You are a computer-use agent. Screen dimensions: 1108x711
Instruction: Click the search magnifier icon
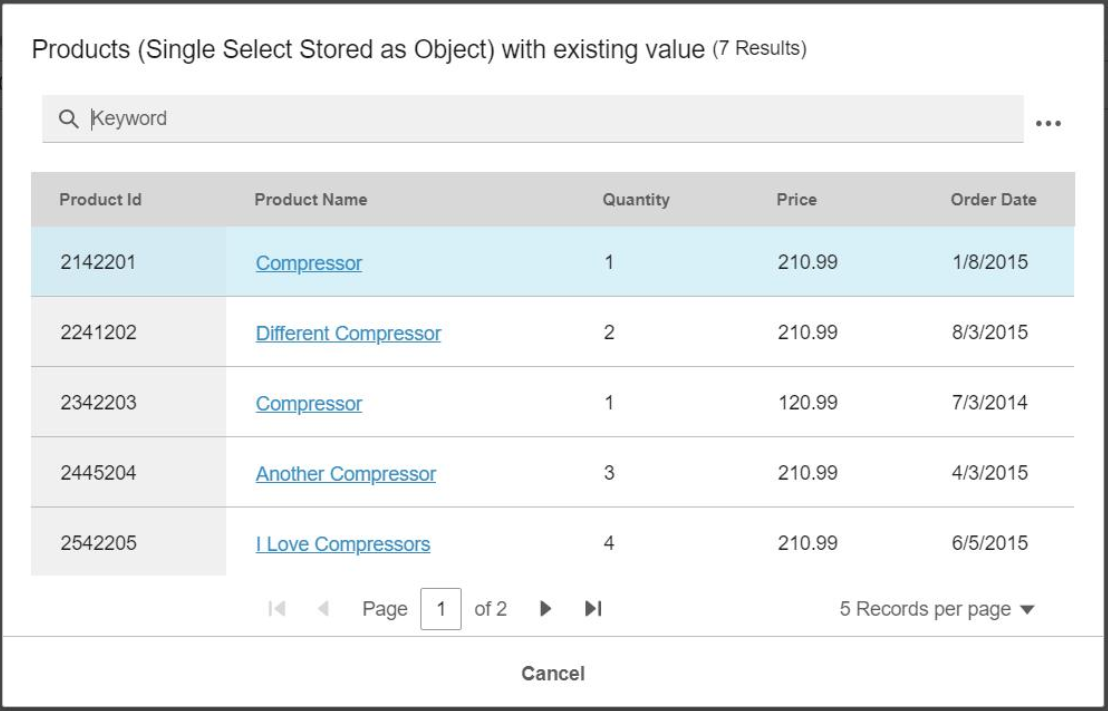(x=68, y=119)
